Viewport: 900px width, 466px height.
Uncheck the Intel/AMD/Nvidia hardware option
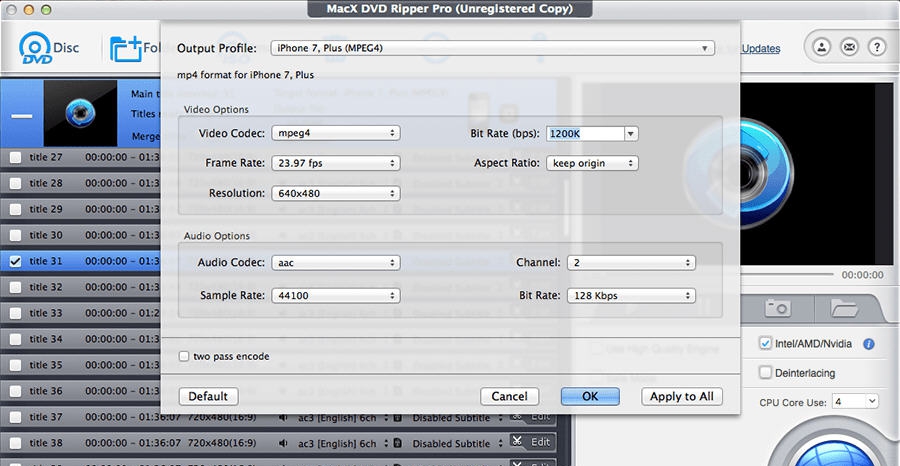(x=765, y=343)
